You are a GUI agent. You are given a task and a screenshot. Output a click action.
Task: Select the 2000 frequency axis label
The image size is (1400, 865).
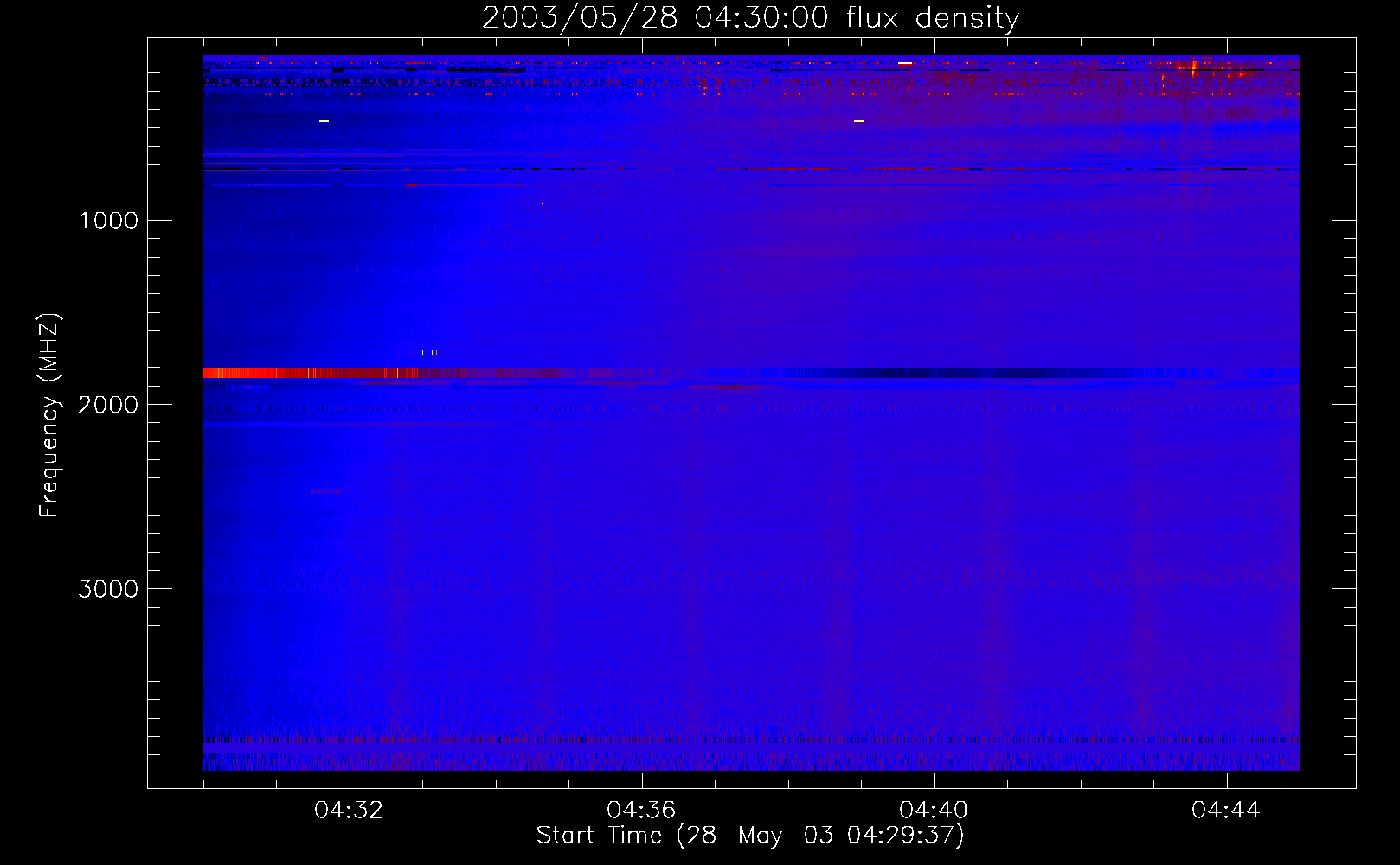point(108,405)
